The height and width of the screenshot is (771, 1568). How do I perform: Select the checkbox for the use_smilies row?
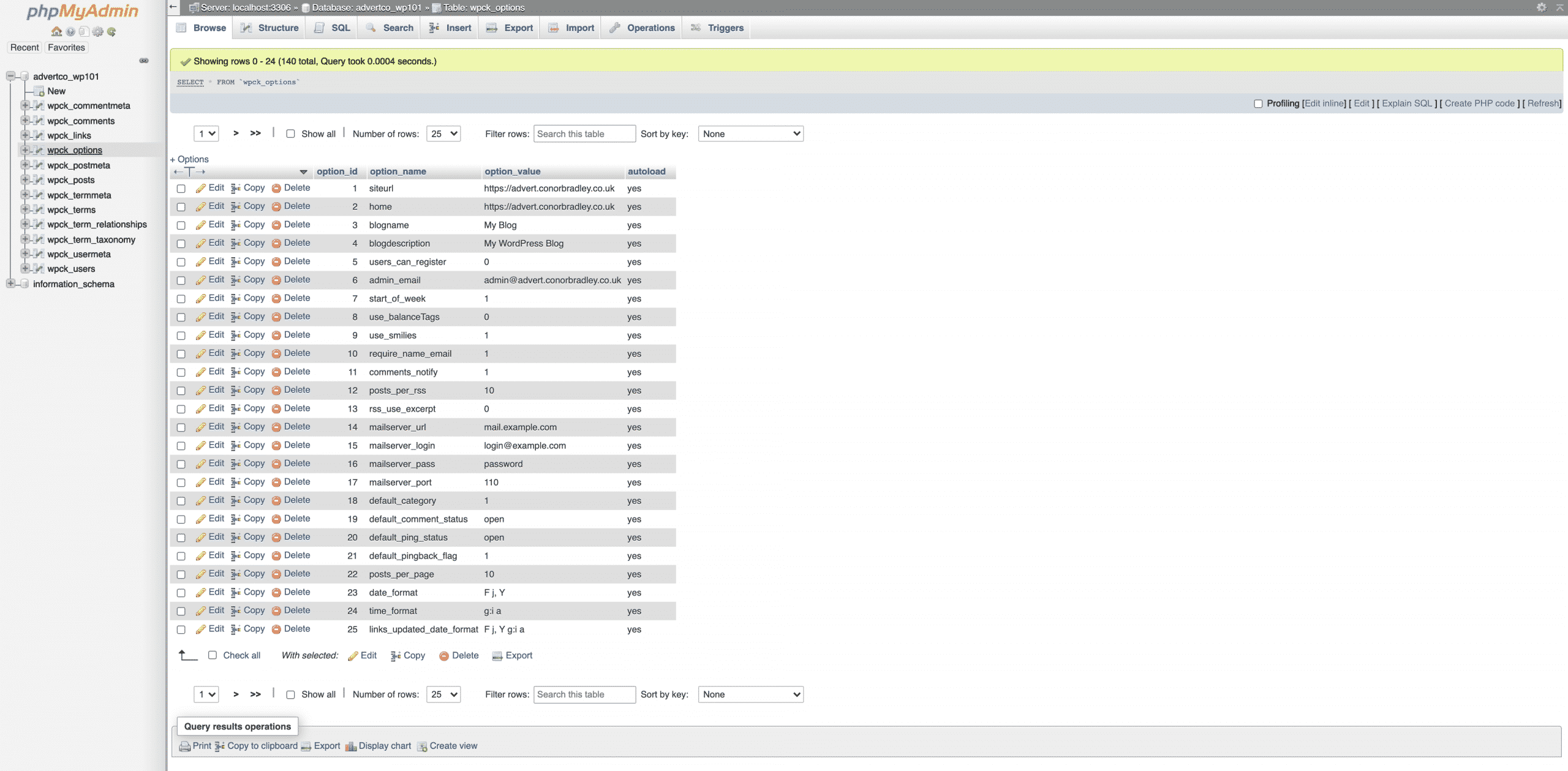(181, 336)
